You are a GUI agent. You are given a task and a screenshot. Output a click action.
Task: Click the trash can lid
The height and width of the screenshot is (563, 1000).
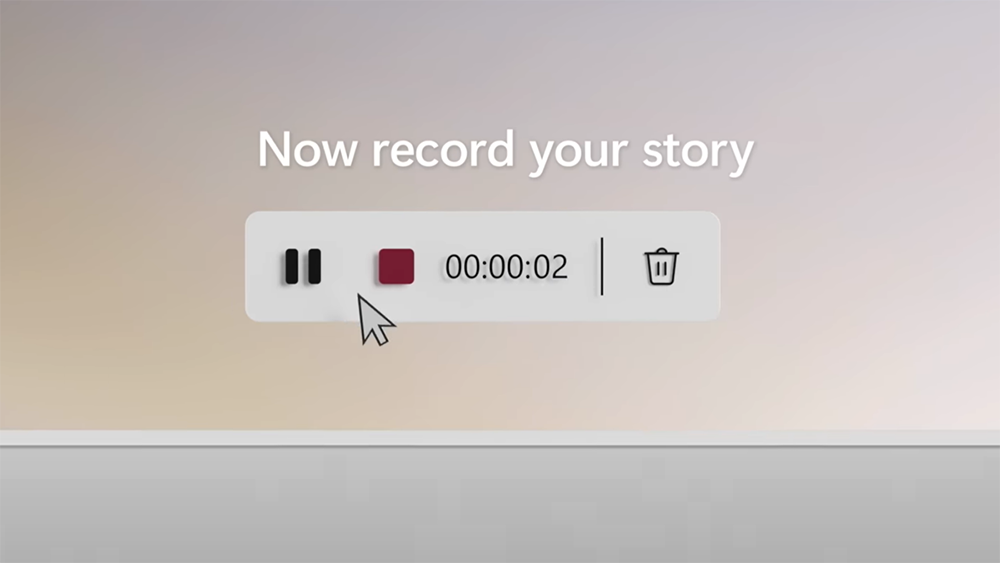[661, 252]
